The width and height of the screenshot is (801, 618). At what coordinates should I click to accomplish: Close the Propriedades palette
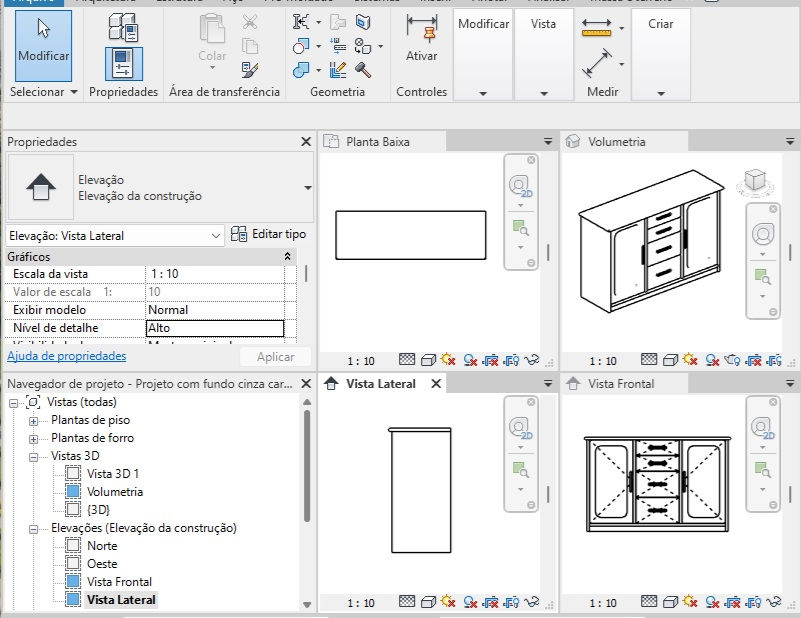coord(306,141)
